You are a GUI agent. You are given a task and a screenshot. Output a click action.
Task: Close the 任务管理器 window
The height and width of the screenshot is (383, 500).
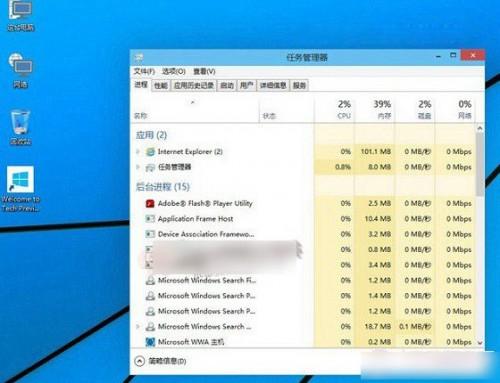(473, 55)
